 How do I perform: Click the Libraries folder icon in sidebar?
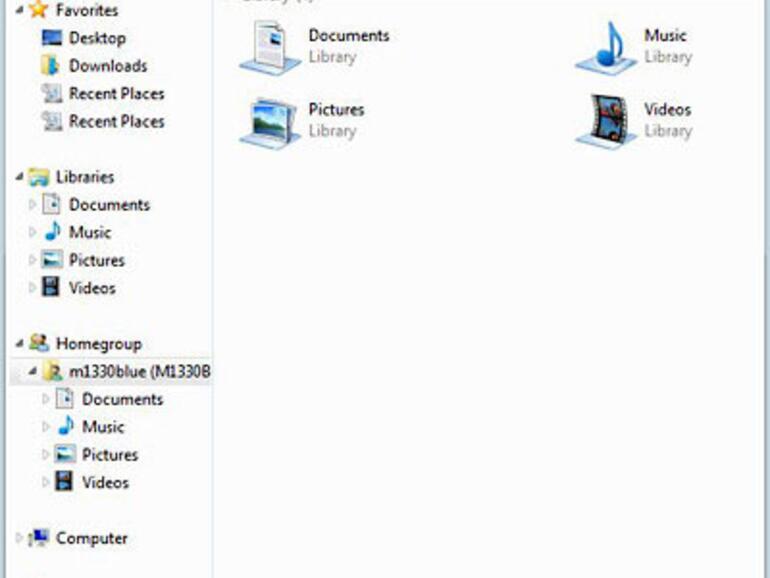[39, 177]
